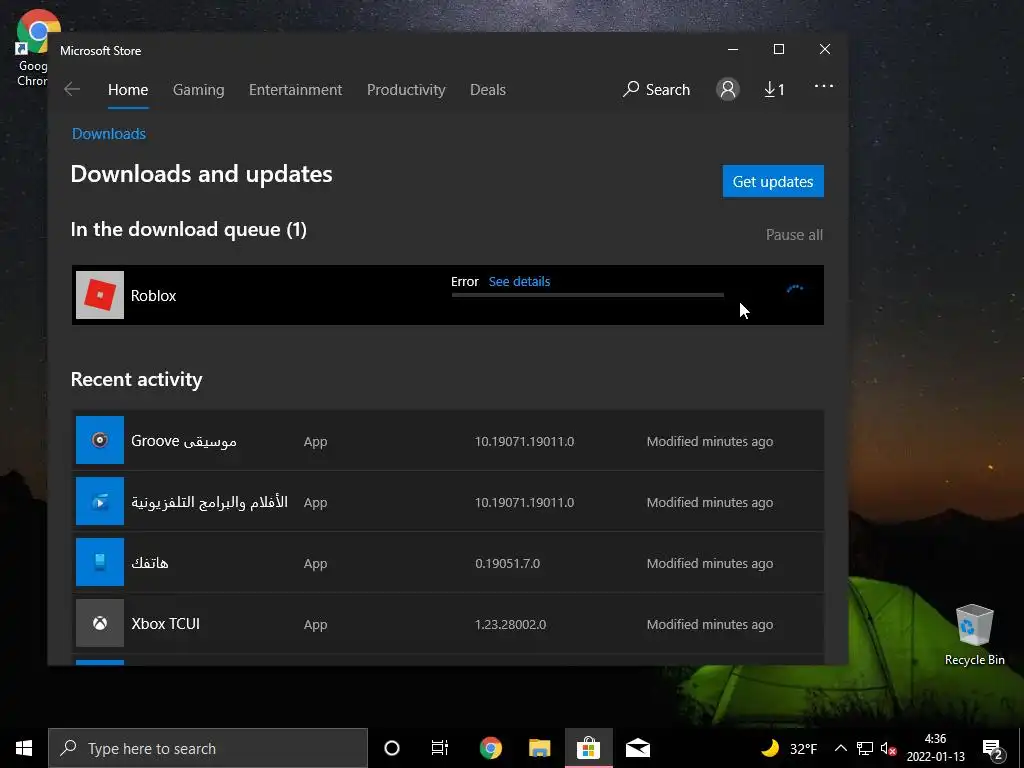Click the Get updates button
This screenshot has width=1024, height=768.
click(x=773, y=181)
